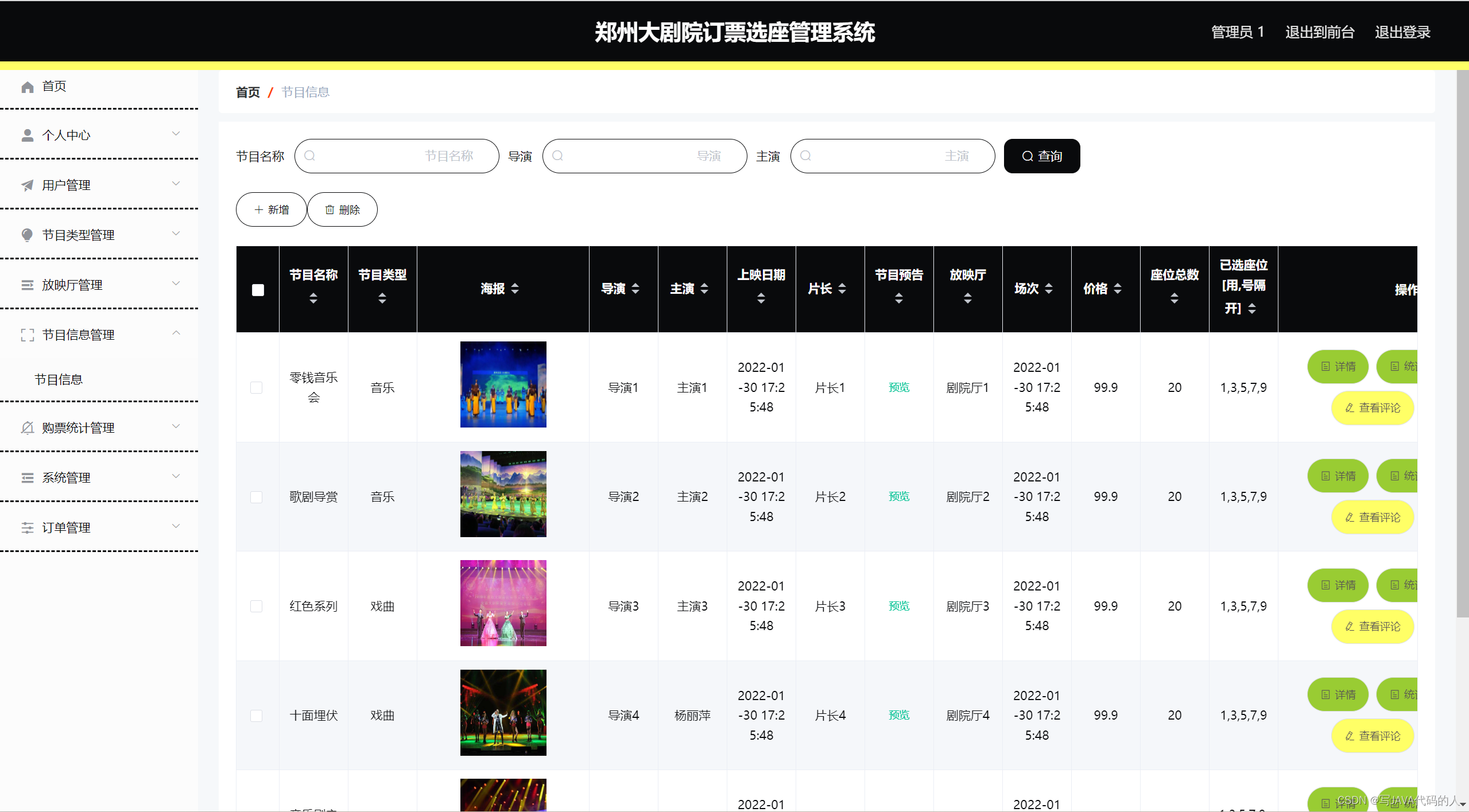
Task: Check the row checkbox for 零钱音乐会
Action: click(256, 388)
